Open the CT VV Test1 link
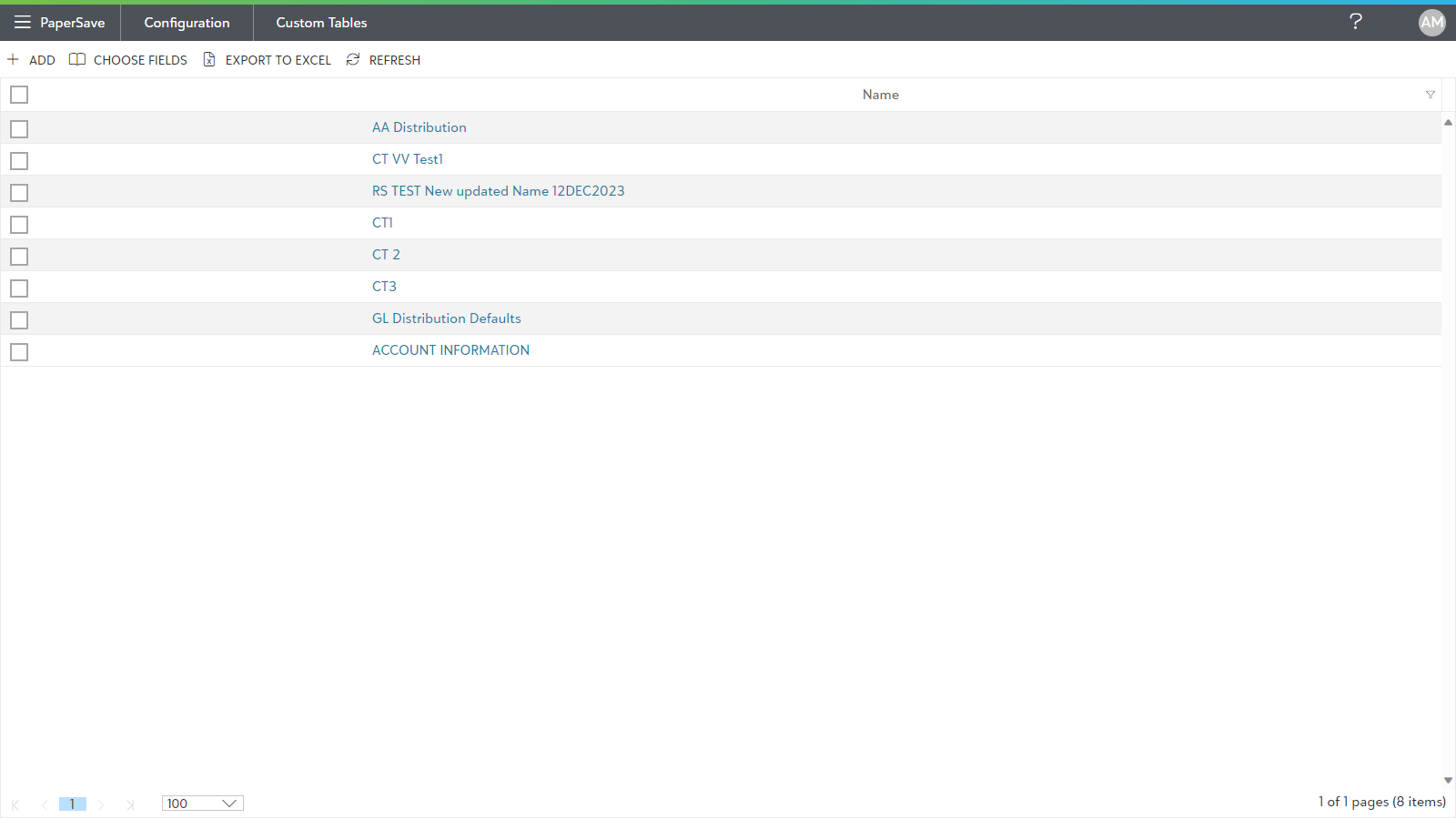The height and width of the screenshot is (819, 1456). [407, 159]
